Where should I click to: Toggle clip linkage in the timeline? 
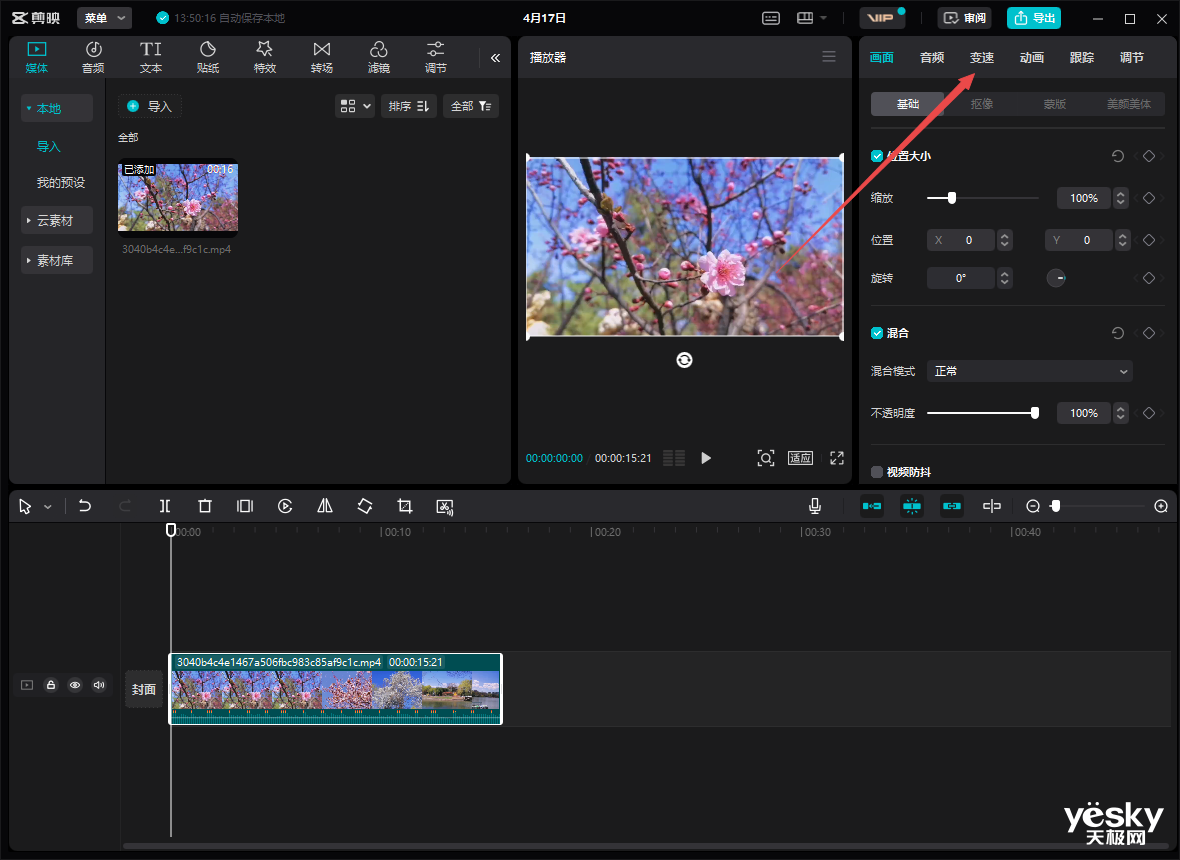[x=951, y=506]
